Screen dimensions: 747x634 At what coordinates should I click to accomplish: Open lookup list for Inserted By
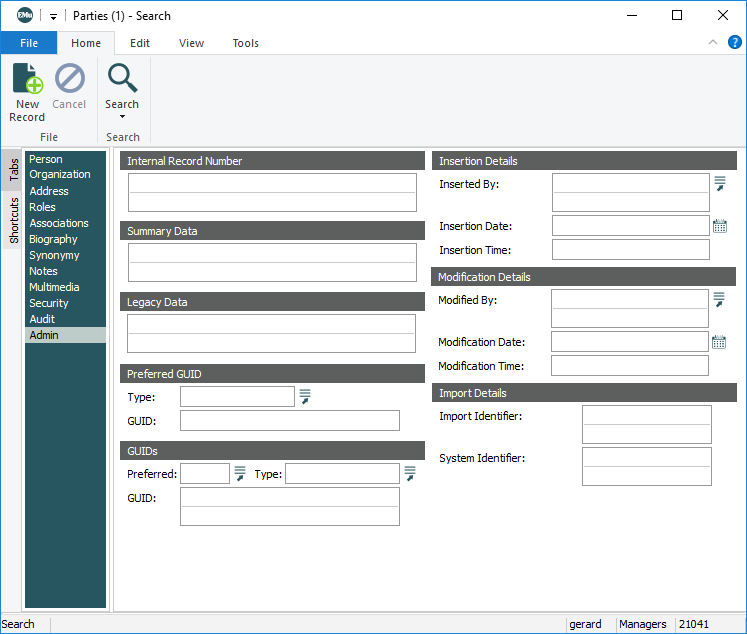[x=719, y=183]
